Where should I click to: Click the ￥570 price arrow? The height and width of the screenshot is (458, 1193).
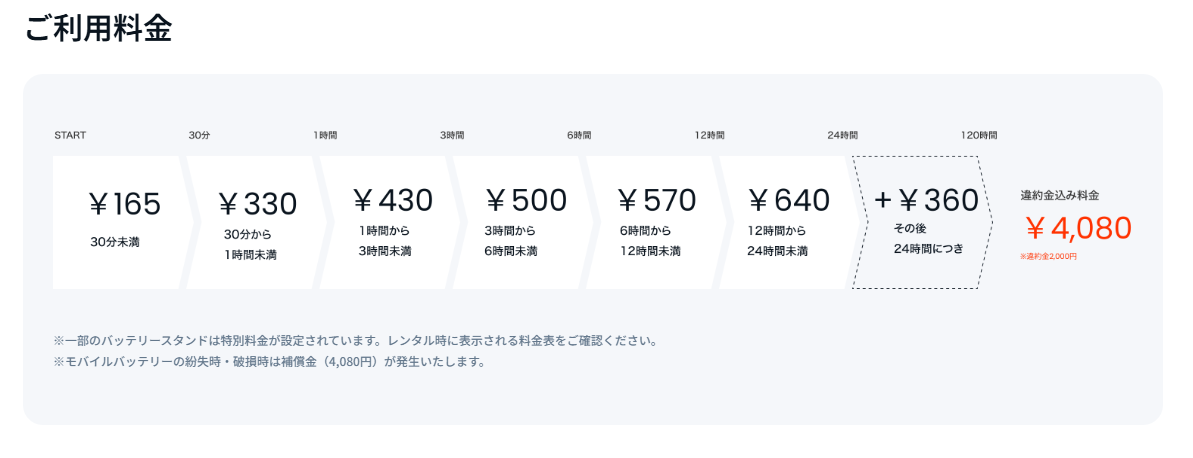pos(655,223)
